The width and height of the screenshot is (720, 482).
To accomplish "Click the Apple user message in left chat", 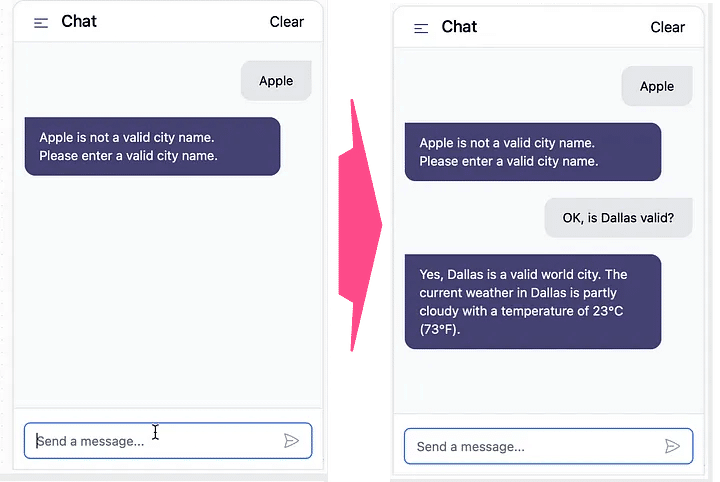I will click(x=276, y=81).
